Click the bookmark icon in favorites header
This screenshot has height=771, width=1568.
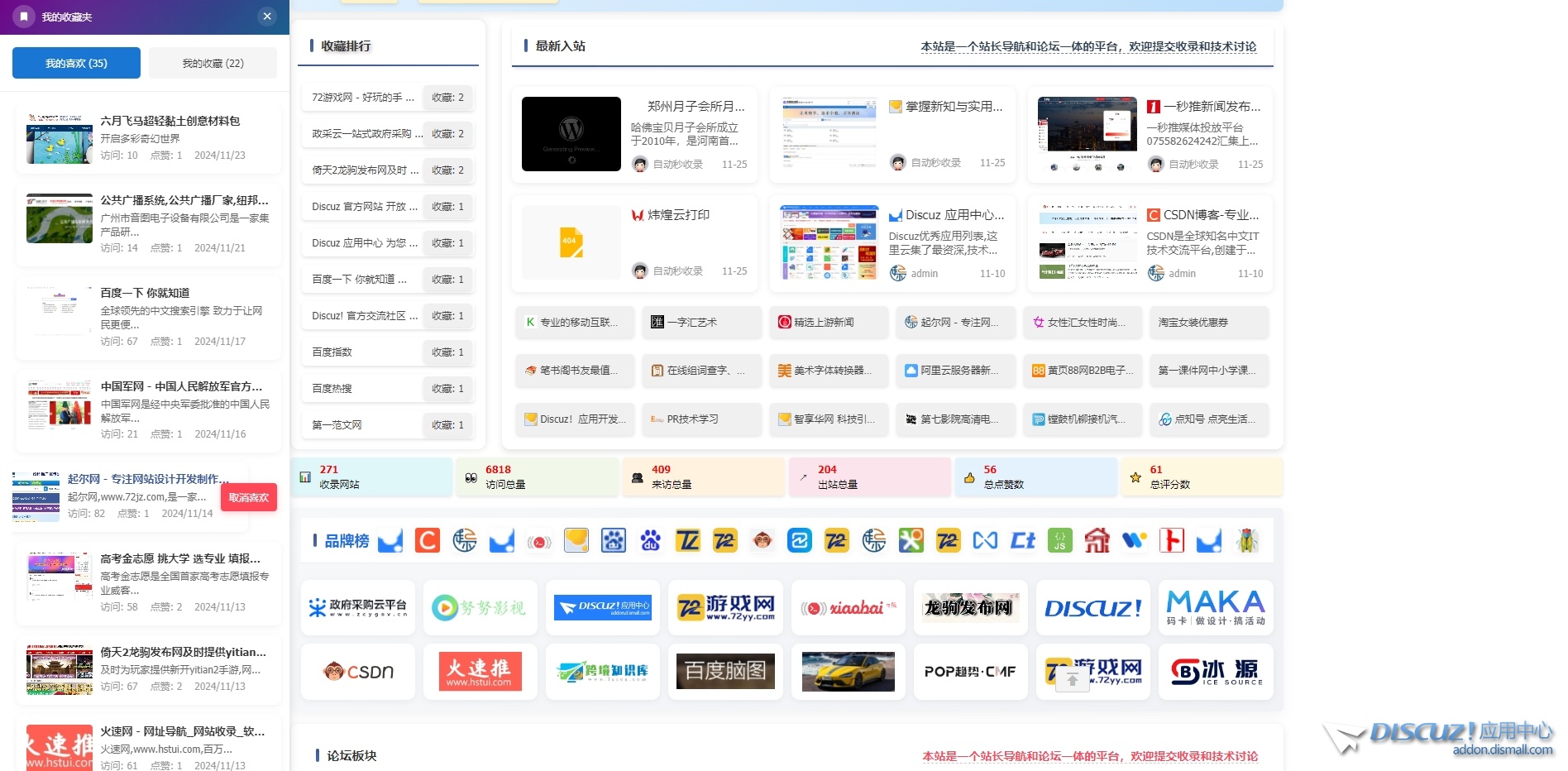tap(24, 17)
